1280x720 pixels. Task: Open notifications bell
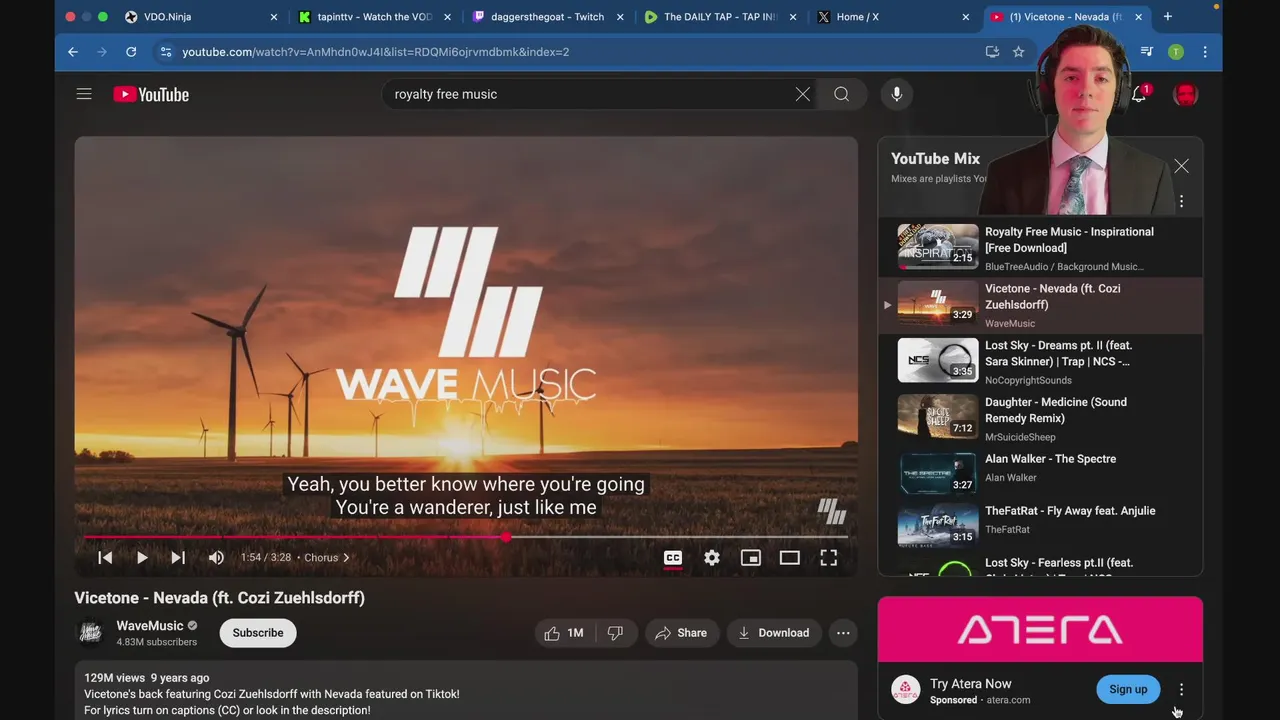click(1139, 94)
